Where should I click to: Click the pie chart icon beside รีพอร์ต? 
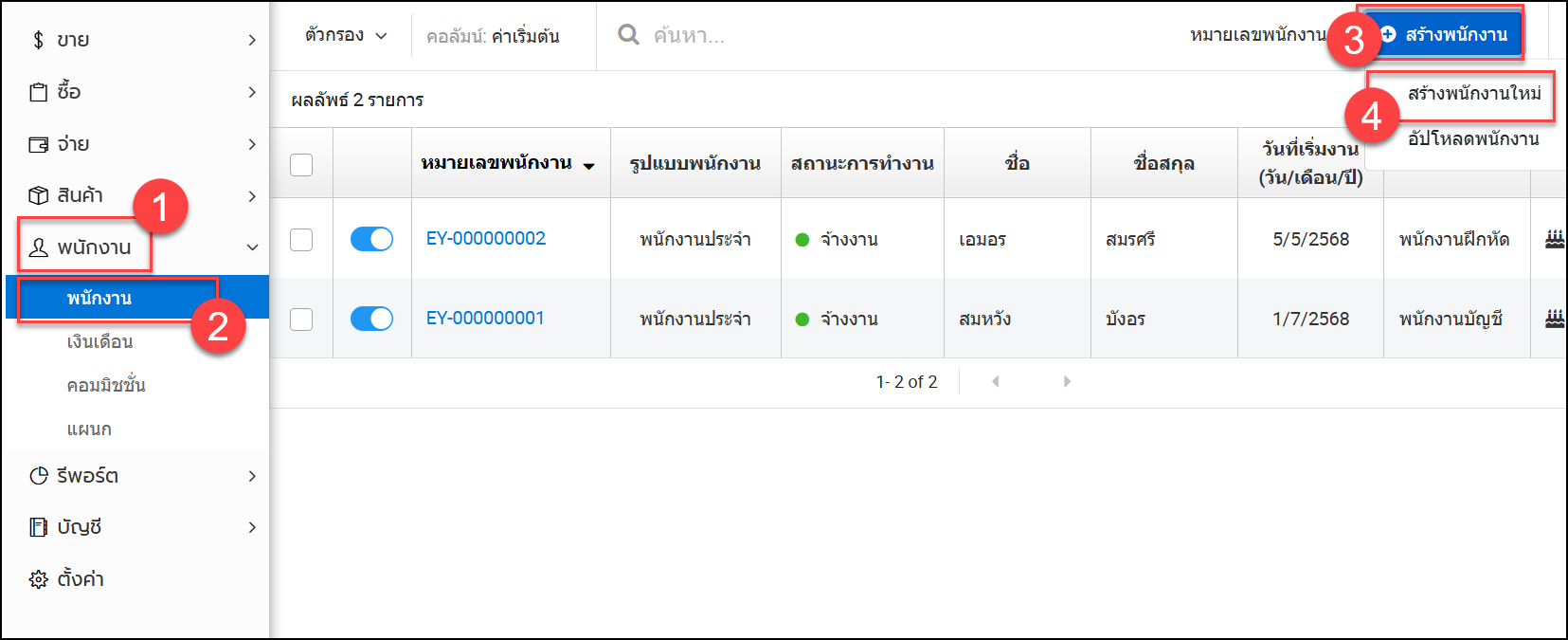38,476
